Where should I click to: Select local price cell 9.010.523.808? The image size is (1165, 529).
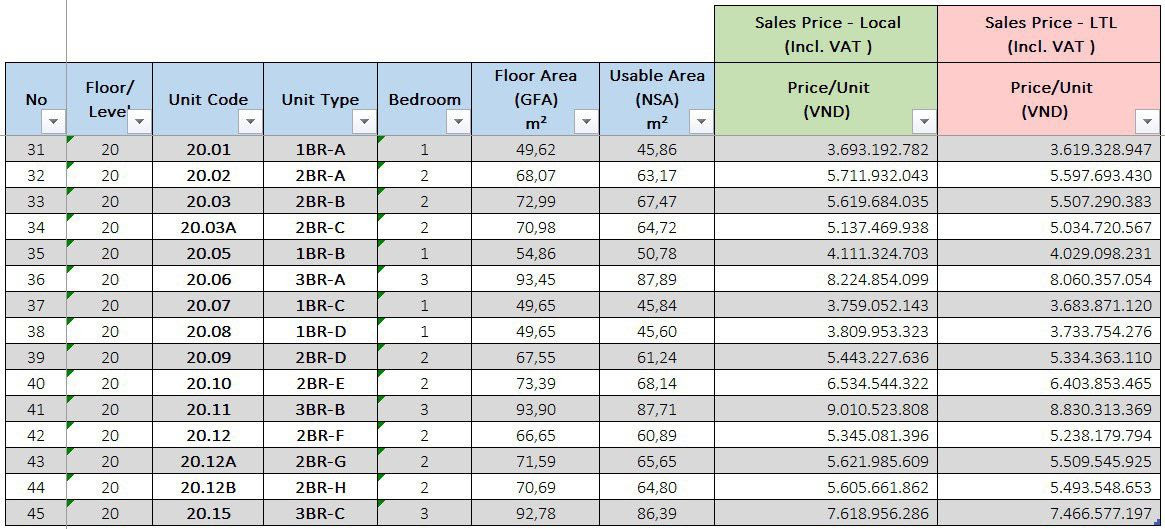point(826,409)
